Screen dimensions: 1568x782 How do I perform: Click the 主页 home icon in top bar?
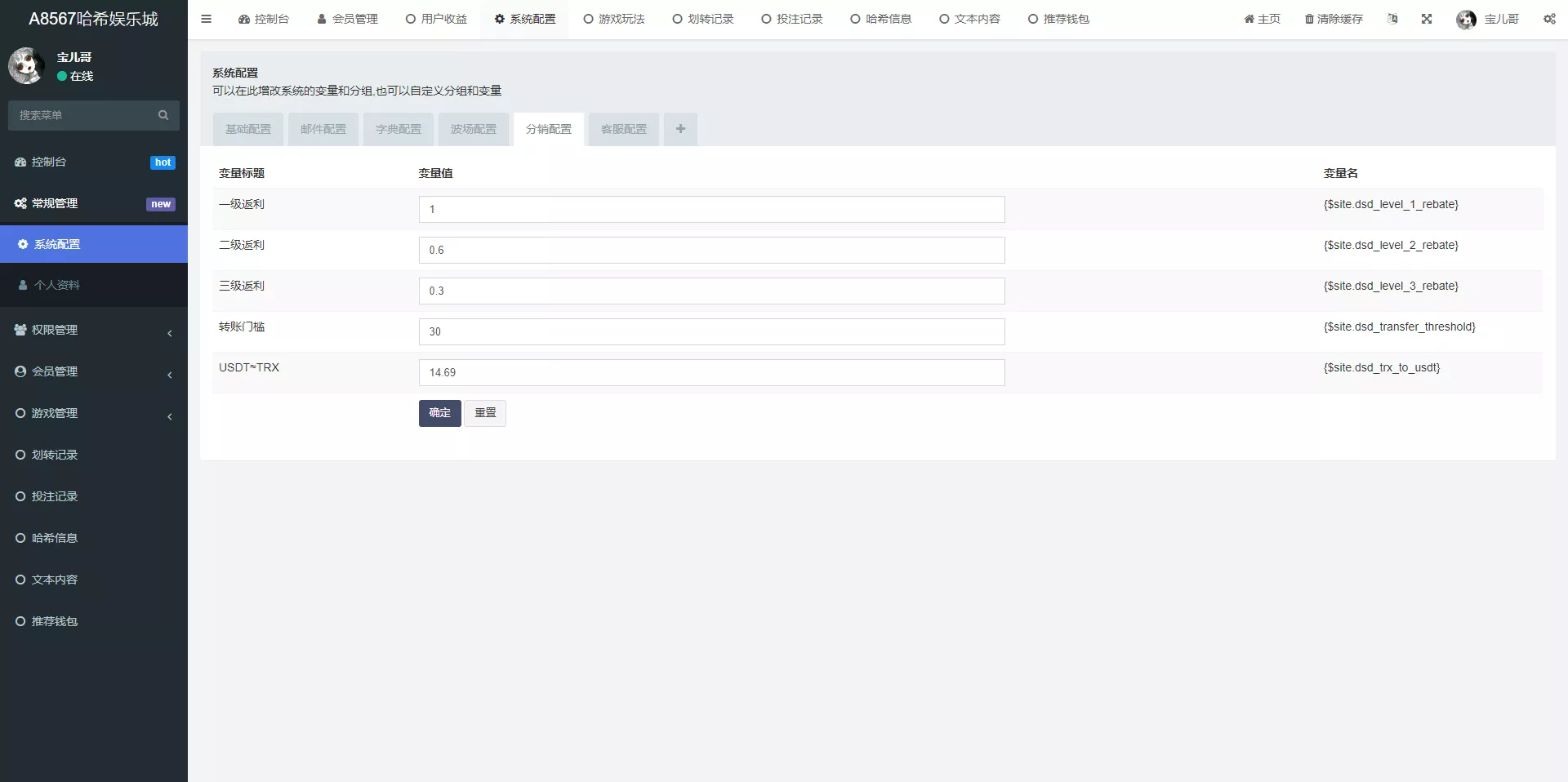(1249, 18)
